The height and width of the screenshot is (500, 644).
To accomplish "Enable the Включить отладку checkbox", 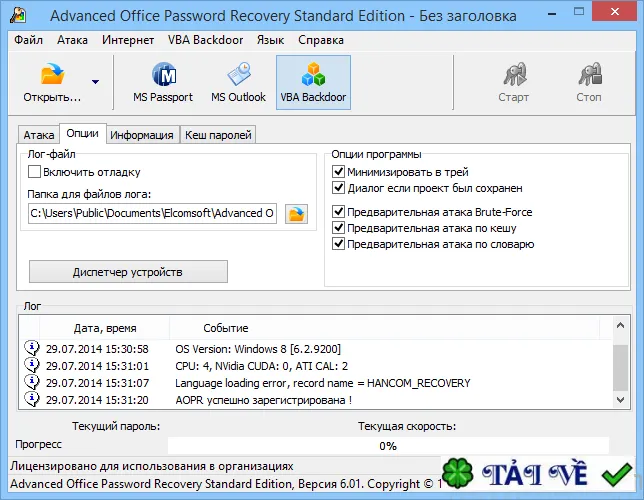I will (x=34, y=171).
